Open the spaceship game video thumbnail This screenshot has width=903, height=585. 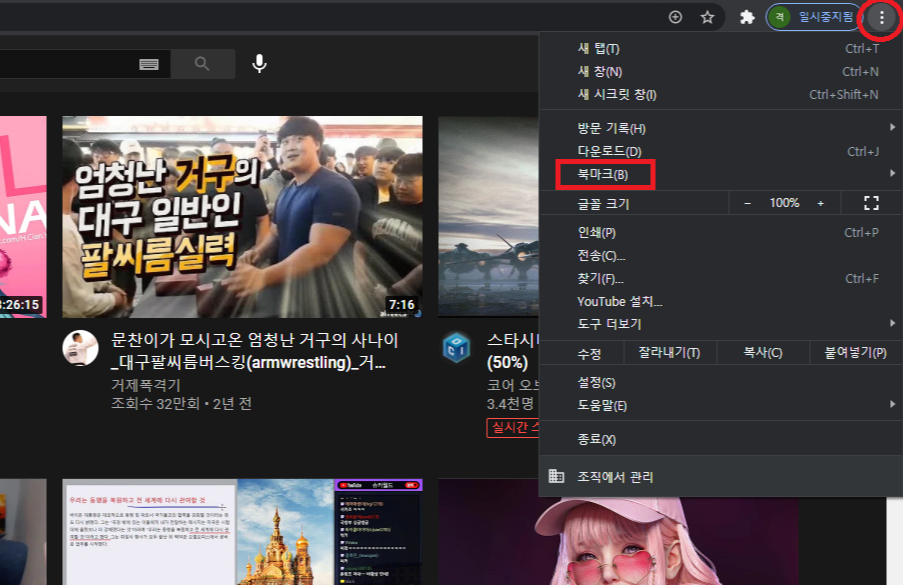coord(488,216)
